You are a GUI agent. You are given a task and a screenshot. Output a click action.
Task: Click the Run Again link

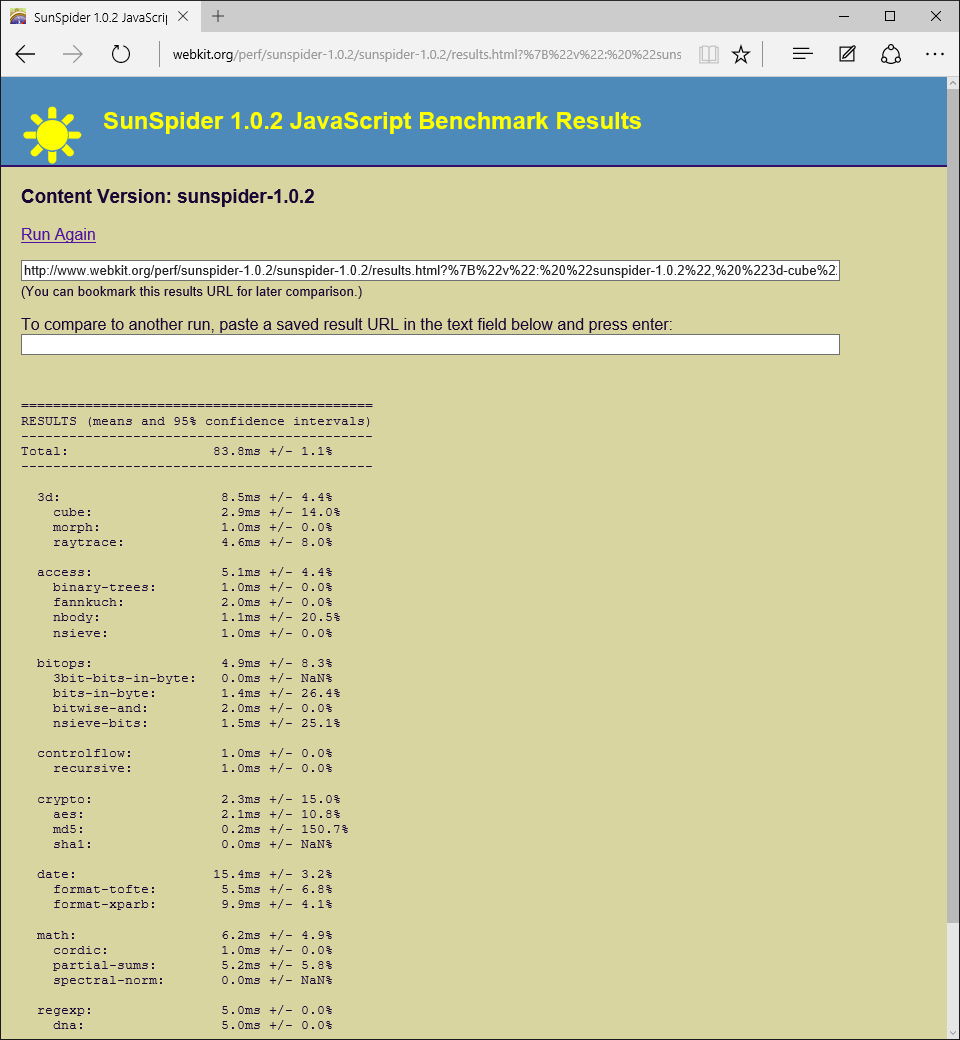pyautogui.click(x=58, y=235)
